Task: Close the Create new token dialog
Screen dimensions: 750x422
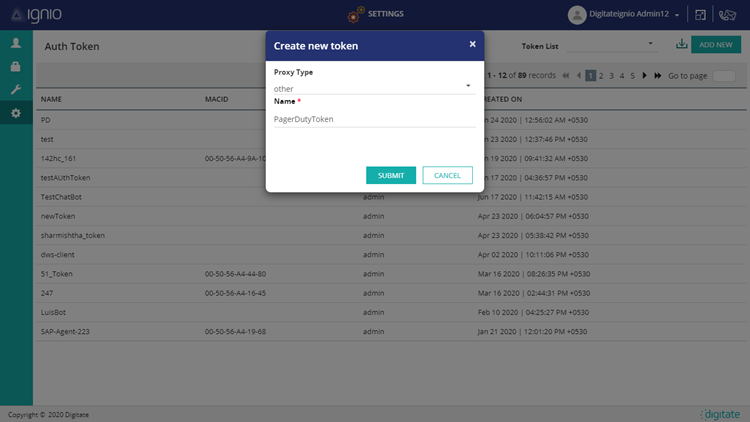Action: [472, 44]
